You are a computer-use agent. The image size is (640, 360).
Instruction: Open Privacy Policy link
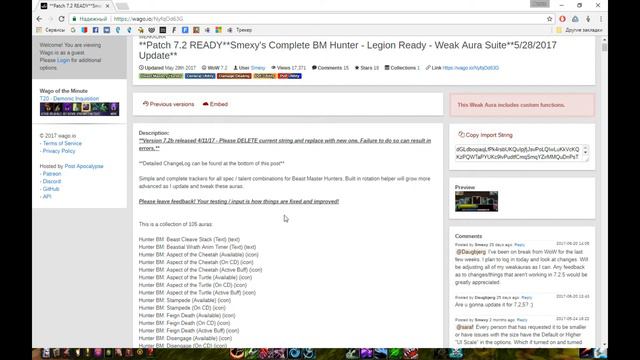tap(59, 151)
